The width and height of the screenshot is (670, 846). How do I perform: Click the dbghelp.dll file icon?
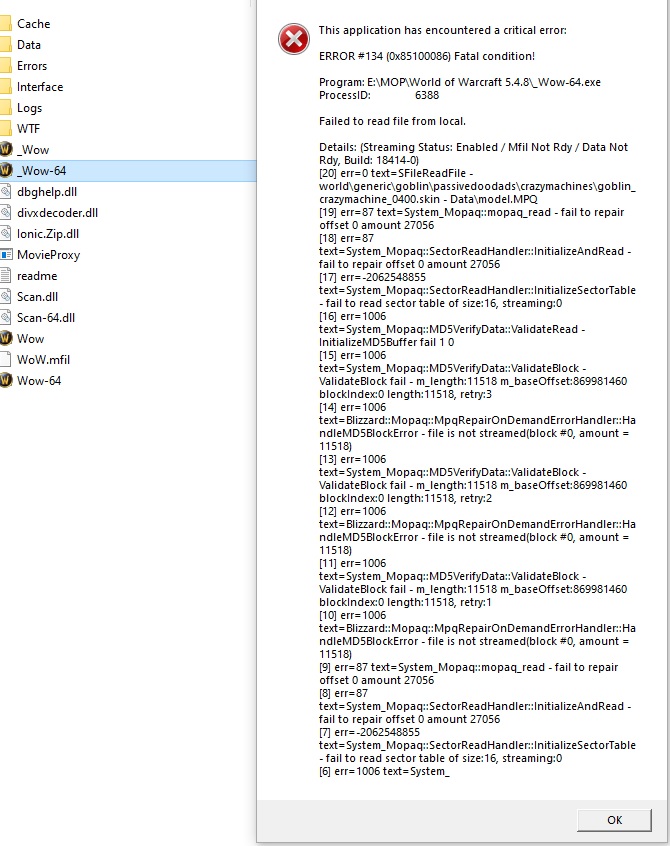point(5,192)
